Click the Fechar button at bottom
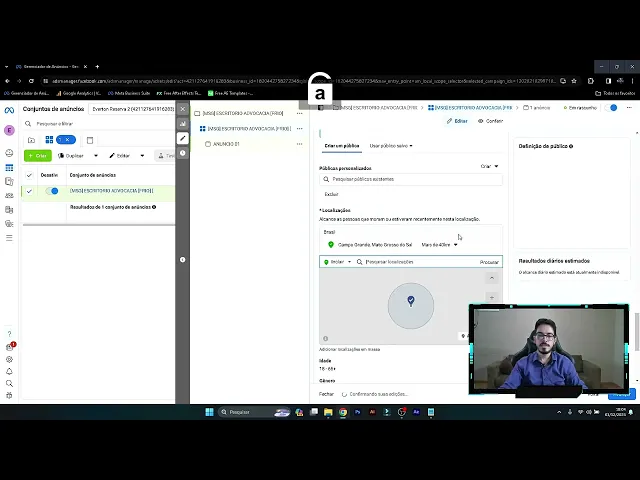The width and height of the screenshot is (640, 480). pyautogui.click(x=326, y=394)
